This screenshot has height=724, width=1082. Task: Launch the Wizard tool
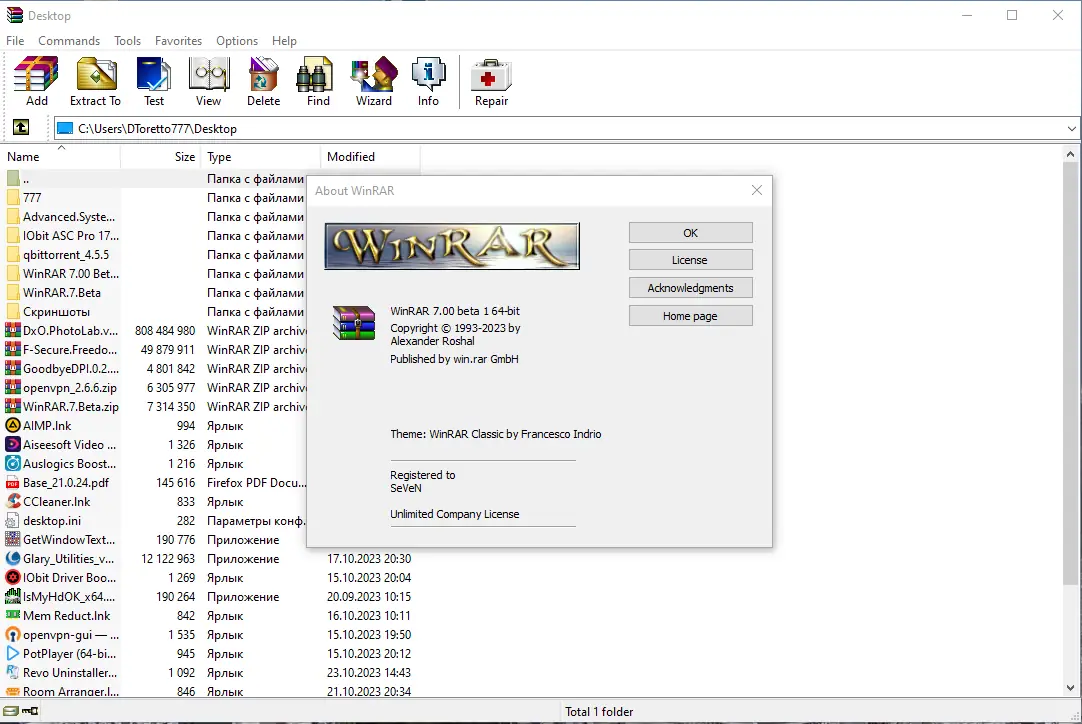point(373,81)
